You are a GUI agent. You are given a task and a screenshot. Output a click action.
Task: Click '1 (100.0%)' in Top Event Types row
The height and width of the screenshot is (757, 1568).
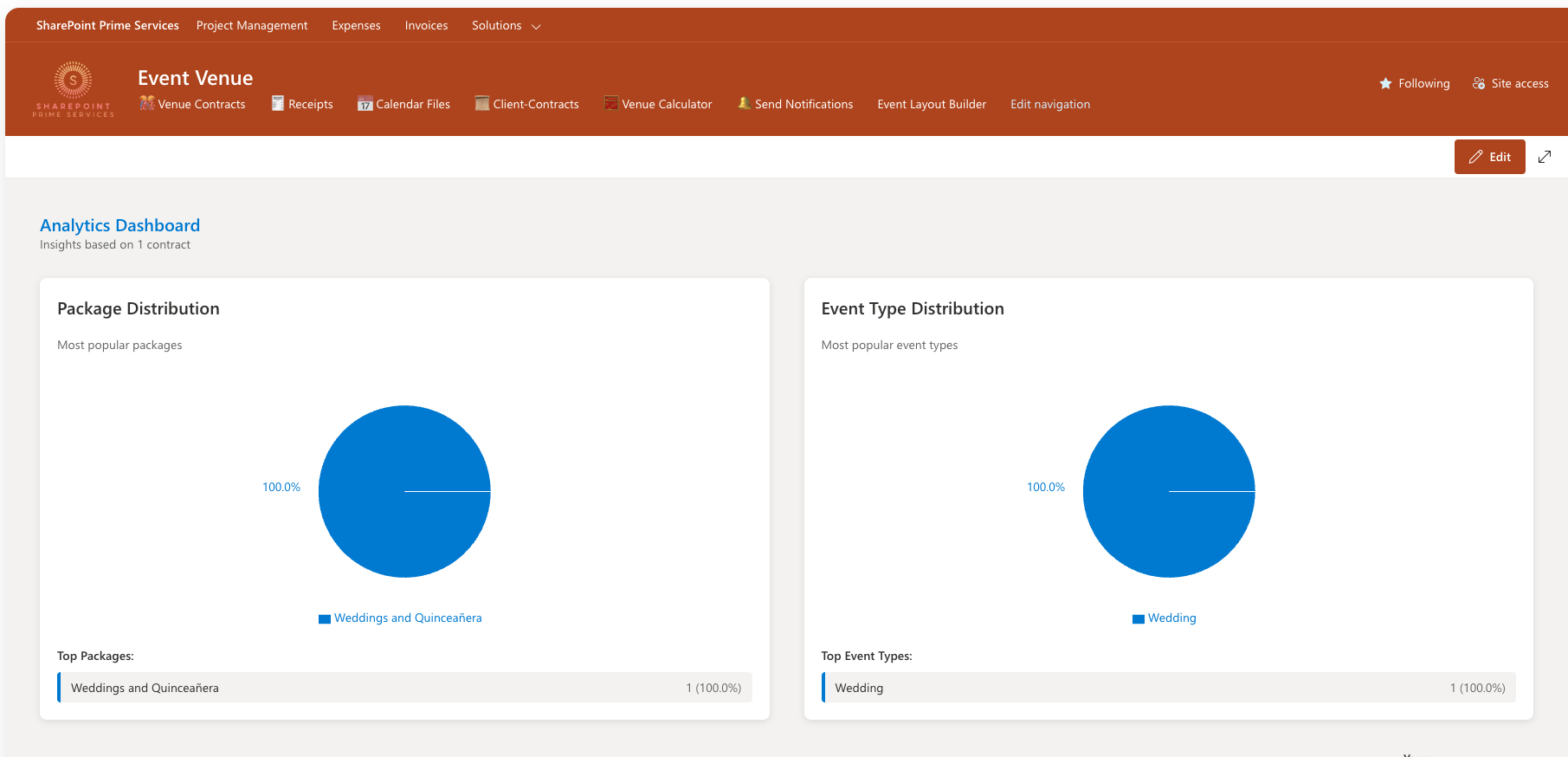coord(1478,688)
